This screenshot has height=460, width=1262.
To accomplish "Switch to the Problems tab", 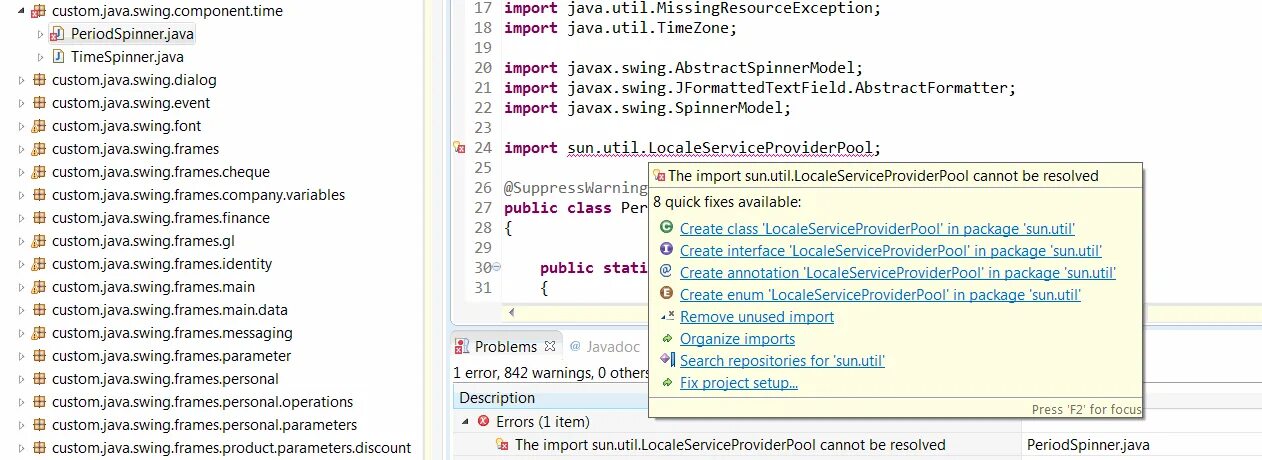I will (505, 347).
